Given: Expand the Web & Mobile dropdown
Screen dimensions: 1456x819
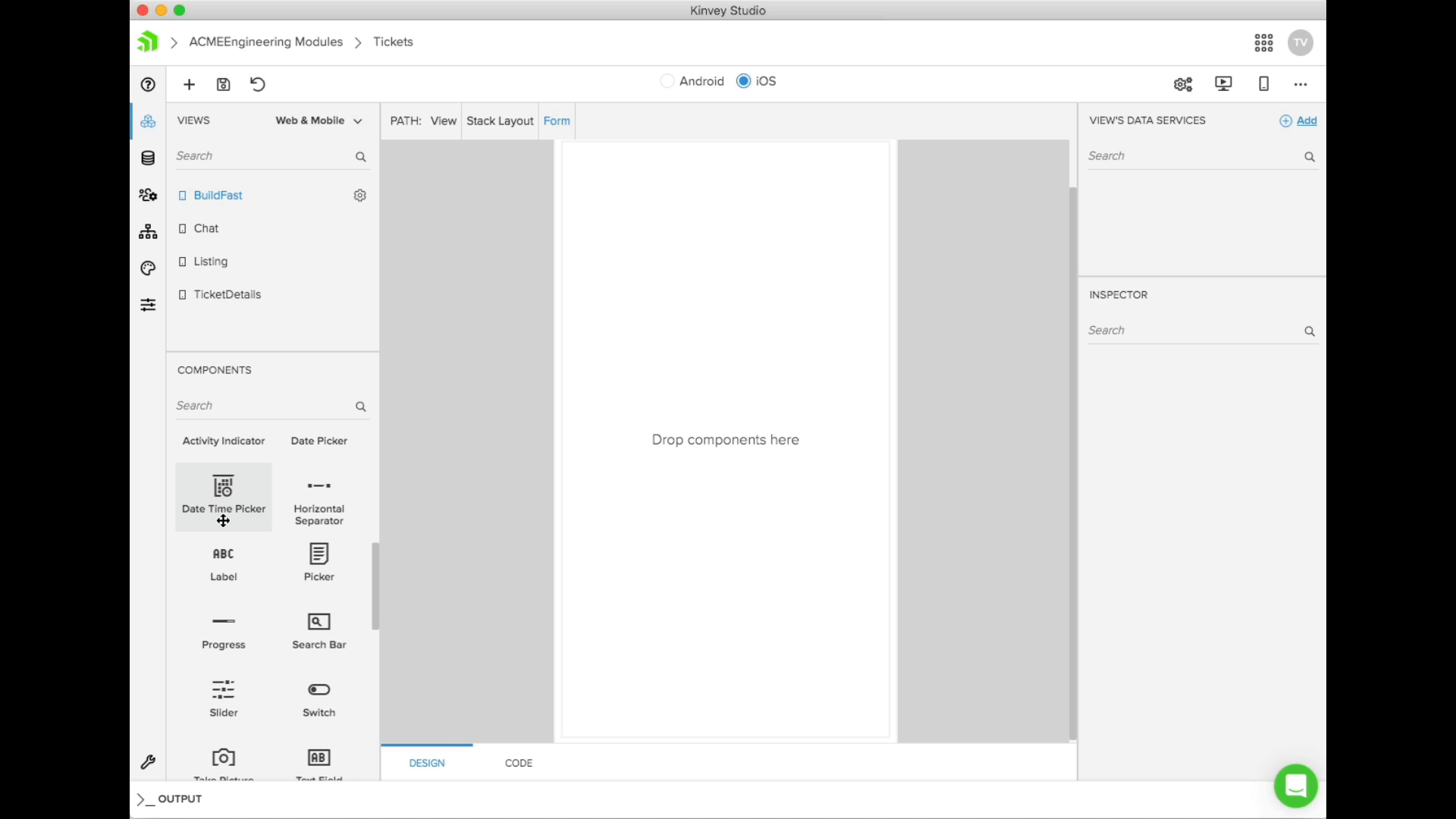Looking at the screenshot, I should pos(318,121).
